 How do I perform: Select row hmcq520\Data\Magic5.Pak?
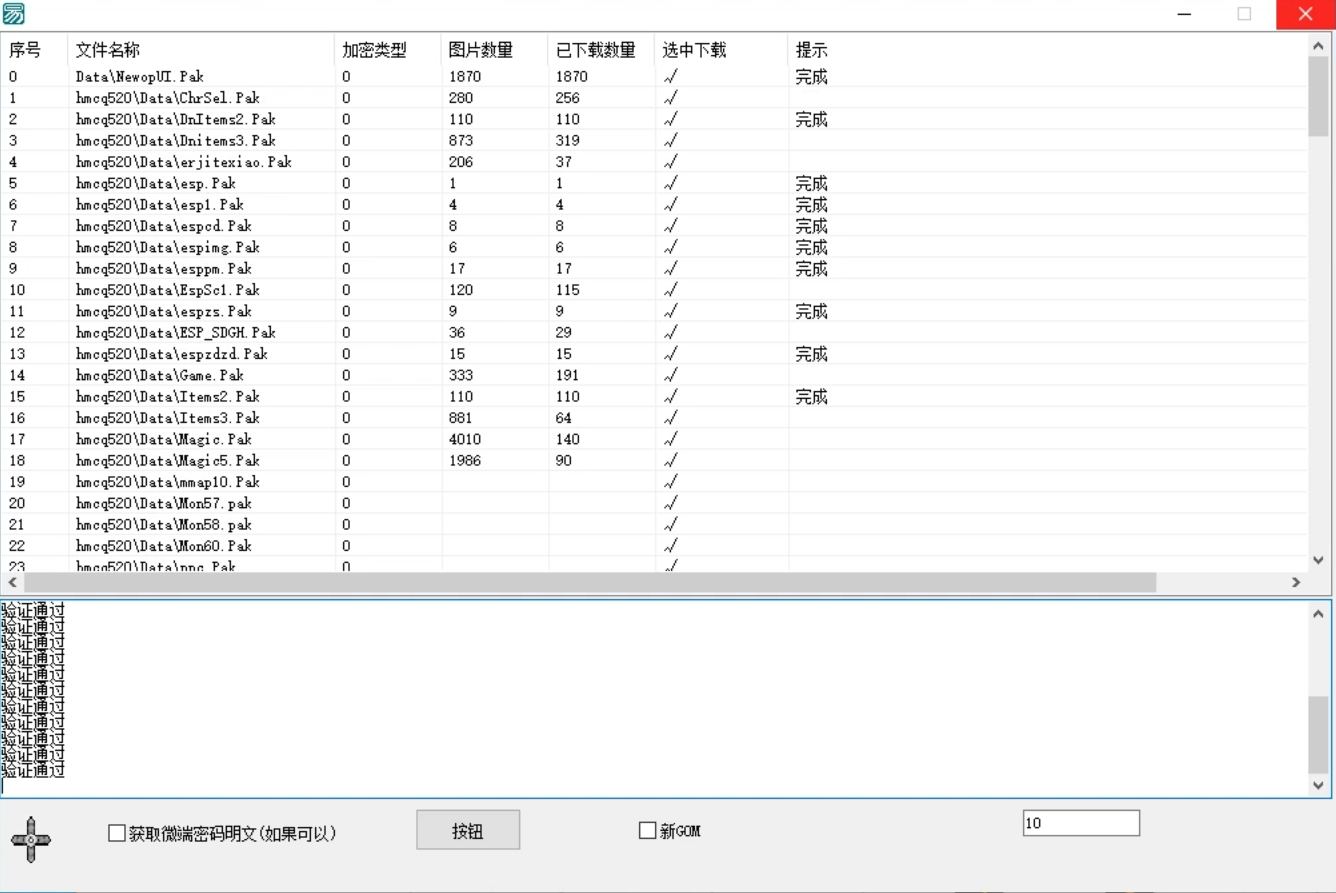click(654, 460)
